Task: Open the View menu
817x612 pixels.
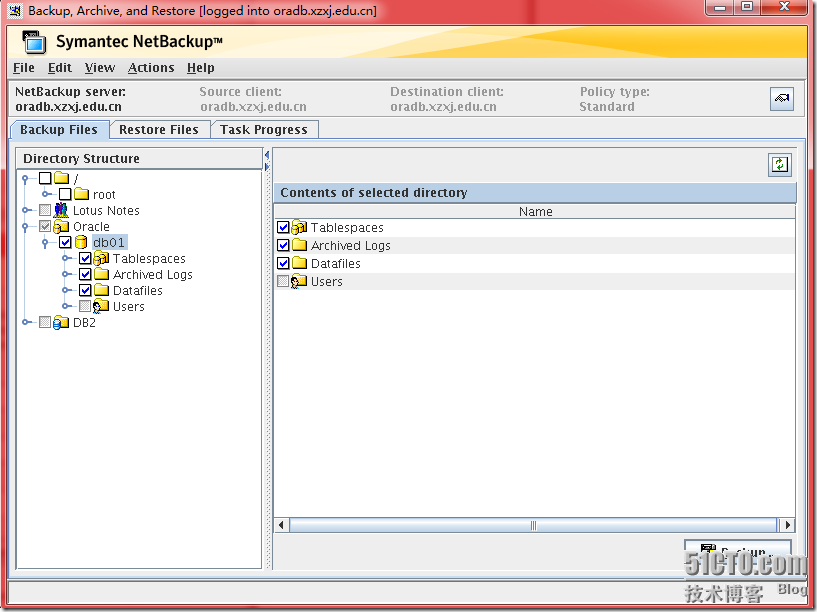Action: click(x=100, y=68)
